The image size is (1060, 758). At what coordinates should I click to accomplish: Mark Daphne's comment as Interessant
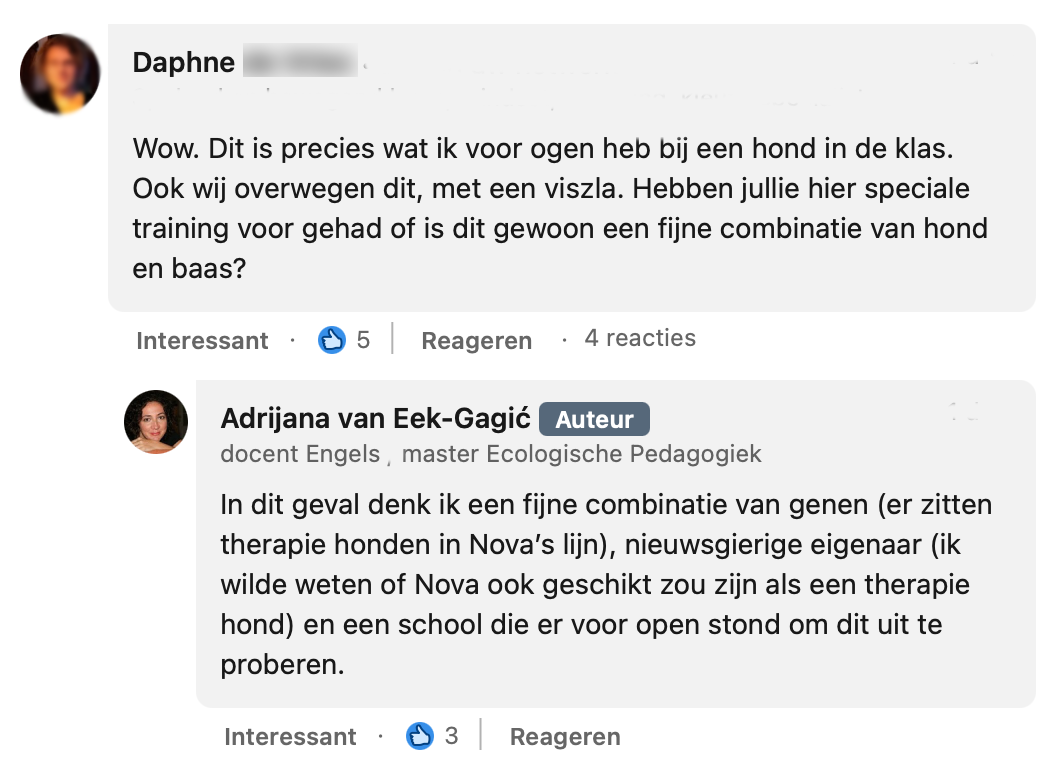[x=202, y=341]
